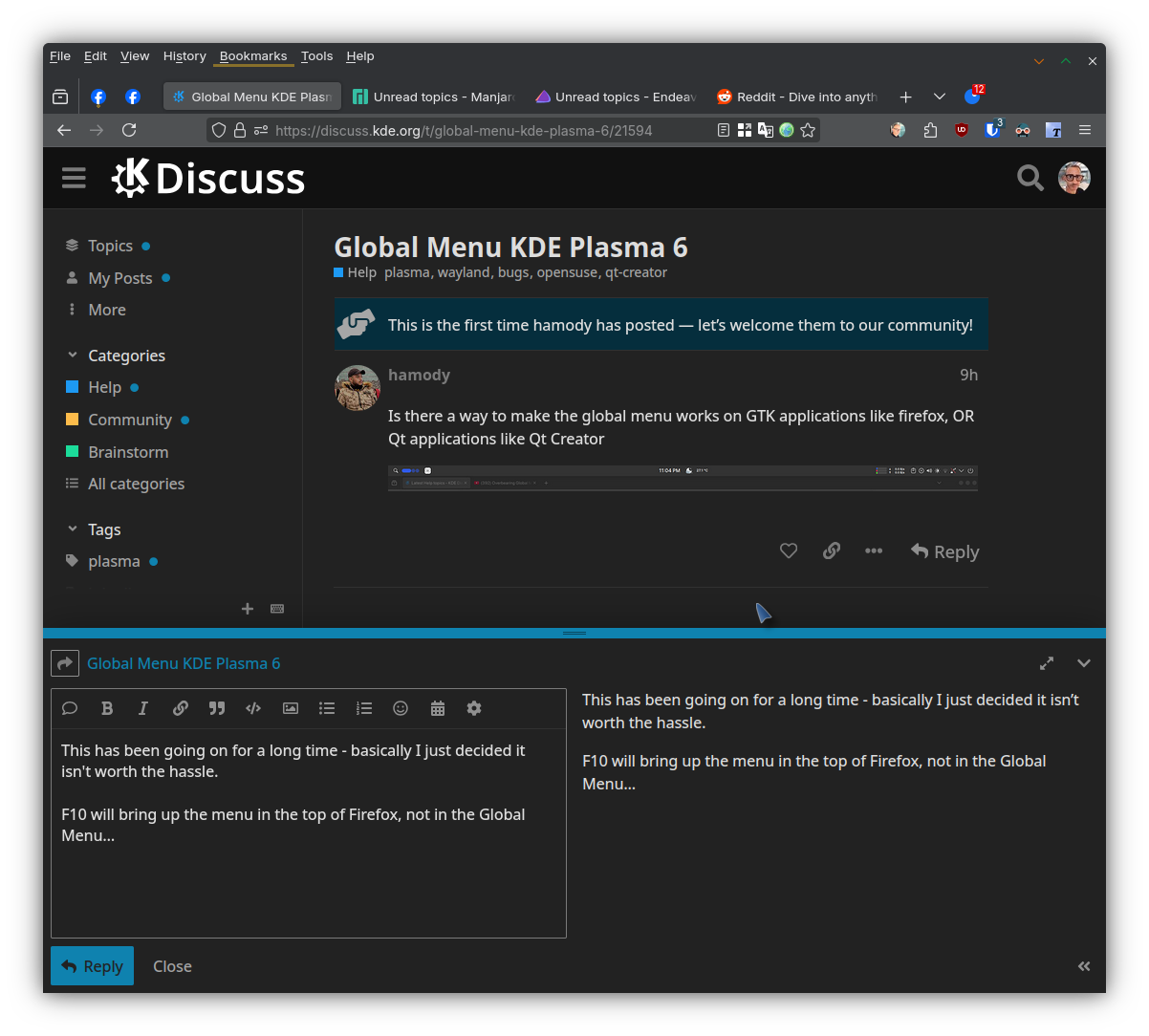The image size is (1149, 1036).
Task: Open Firefox extensions puzzle icon
Action: [930, 130]
